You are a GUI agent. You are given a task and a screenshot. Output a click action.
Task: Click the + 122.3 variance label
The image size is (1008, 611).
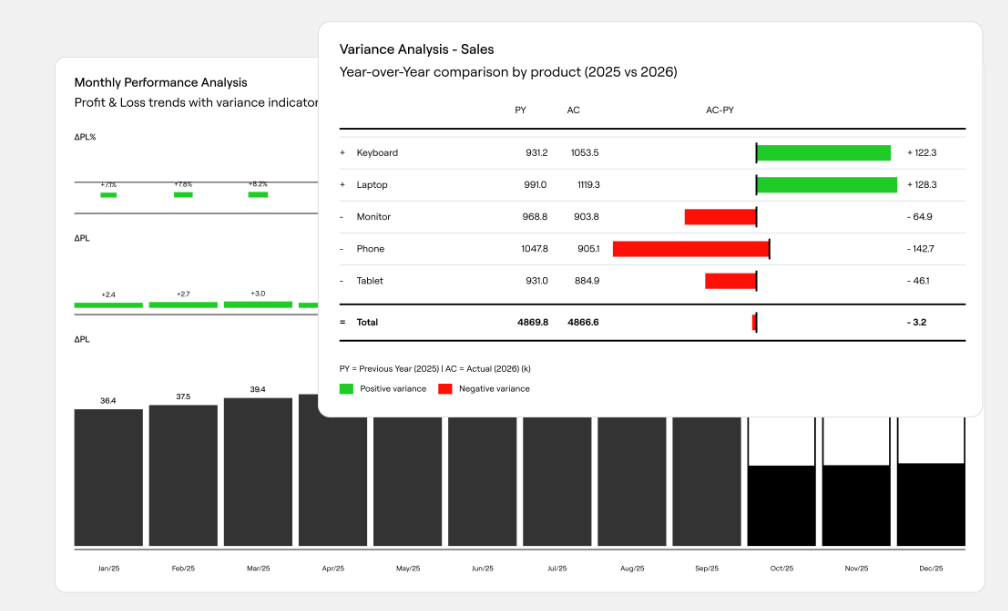[x=922, y=153]
